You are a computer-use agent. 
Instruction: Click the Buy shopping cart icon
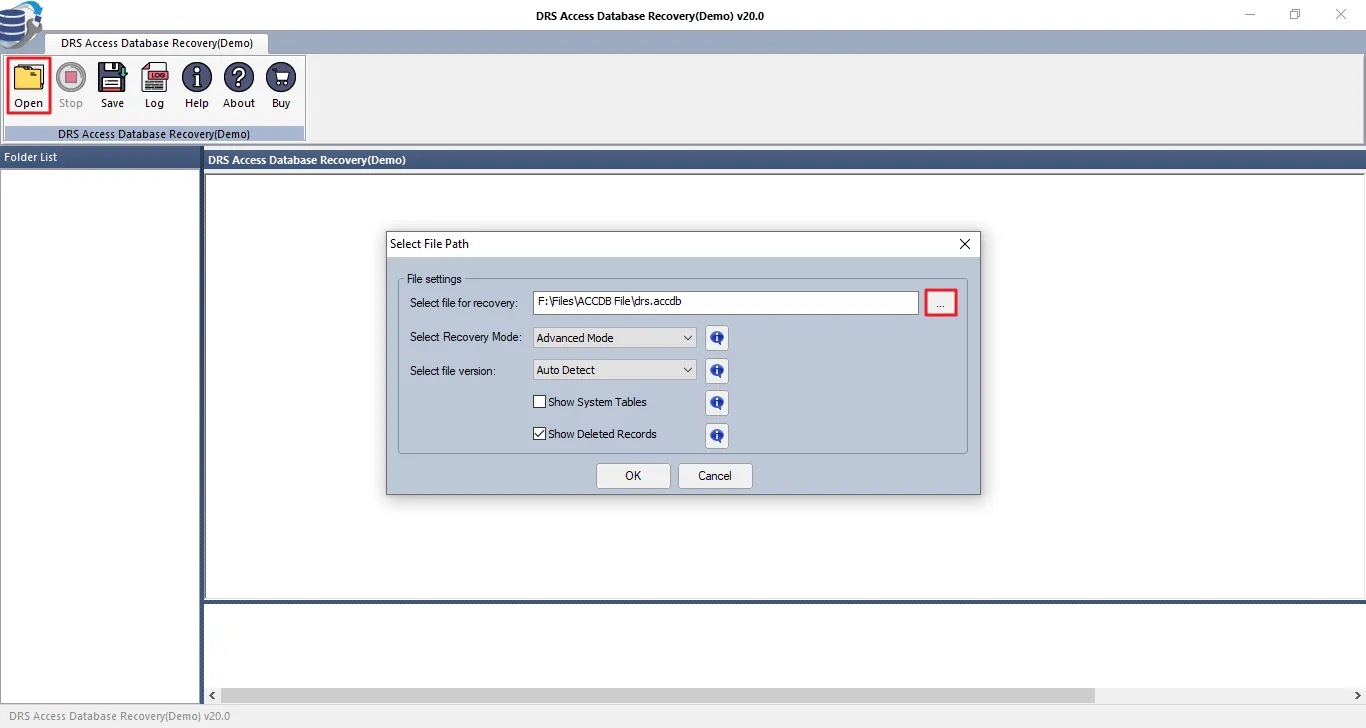[281, 85]
